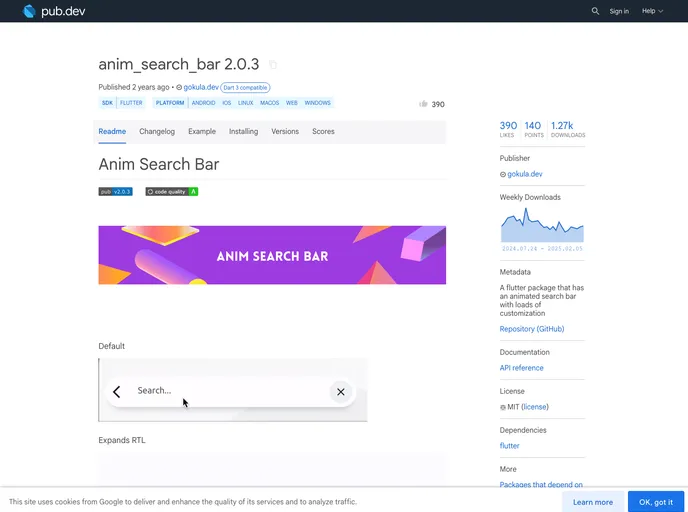Screen dimensions: 688x512
Task: Click the 'Expands RTL' label
Action: [122, 440]
